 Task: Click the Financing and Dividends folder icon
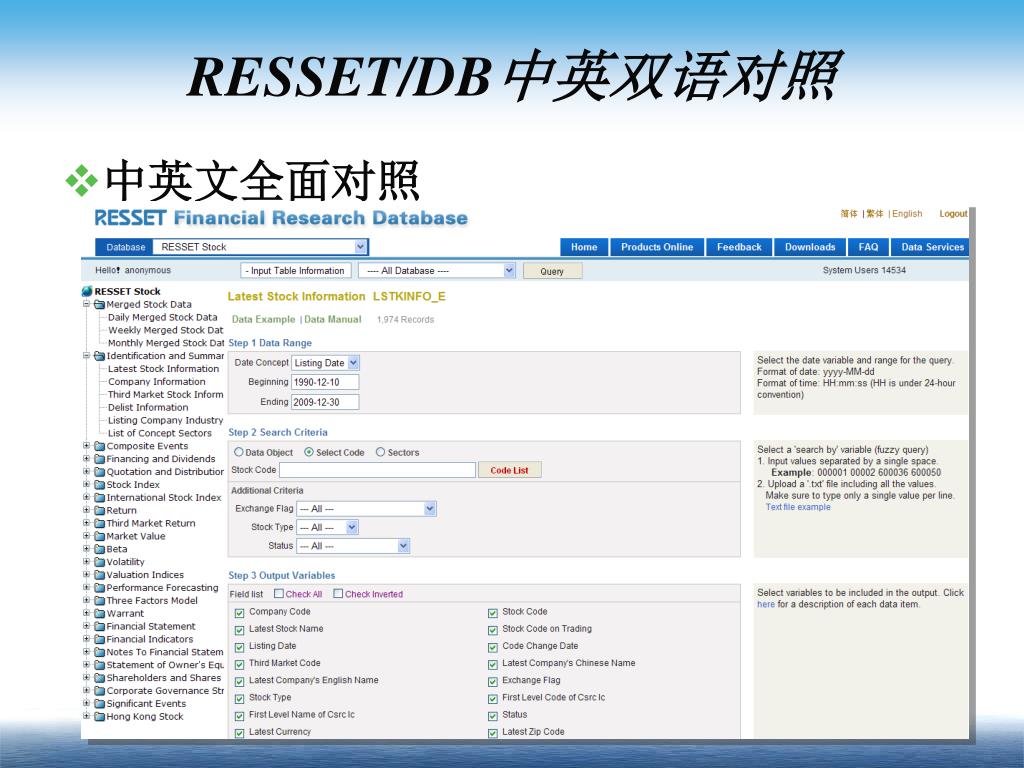[x=99, y=459]
